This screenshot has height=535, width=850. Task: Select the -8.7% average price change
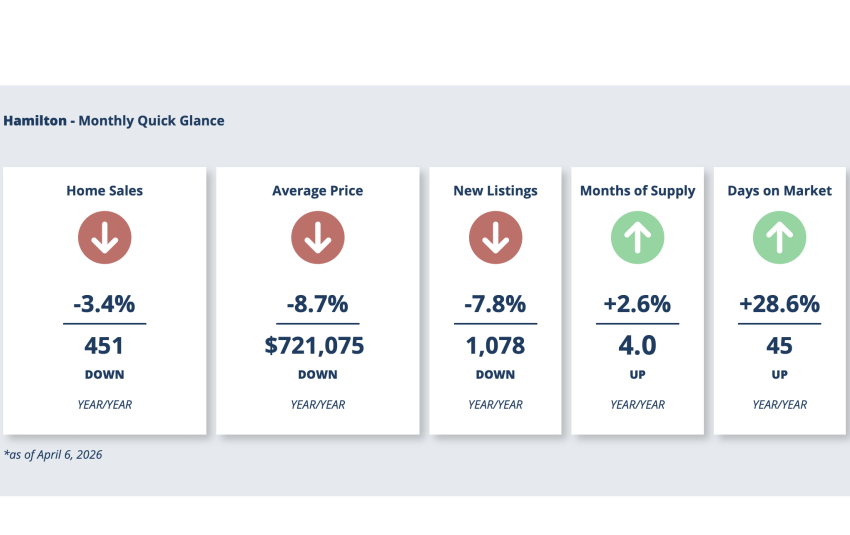pyautogui.click(x=317, y=304)
